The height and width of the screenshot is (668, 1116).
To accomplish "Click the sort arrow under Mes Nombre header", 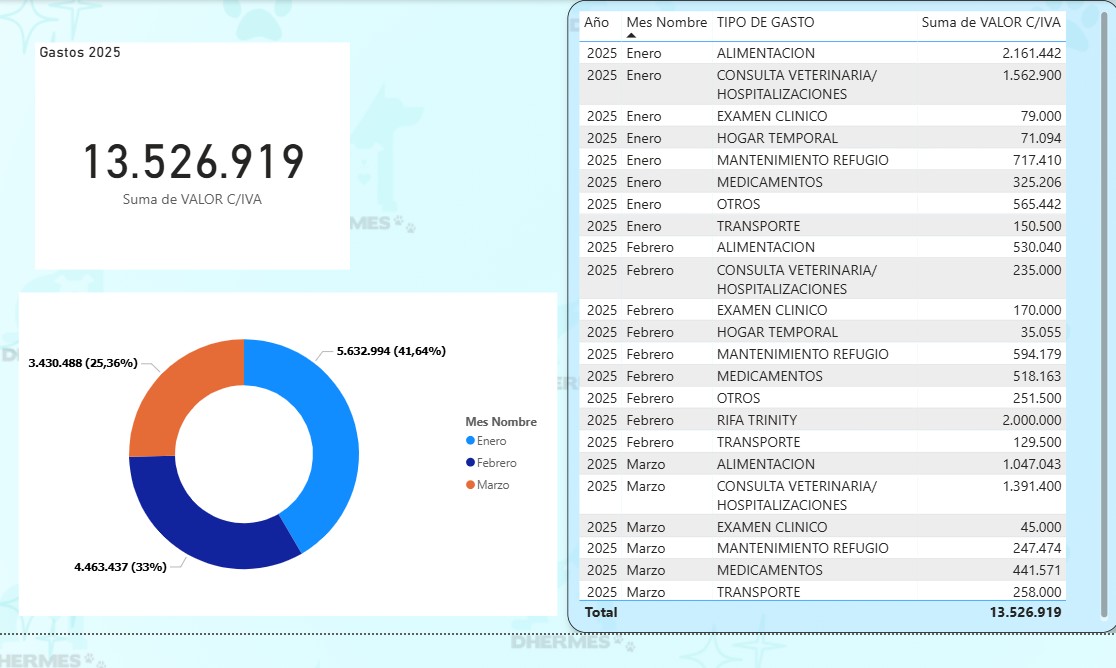I will [x=631, y=35].
